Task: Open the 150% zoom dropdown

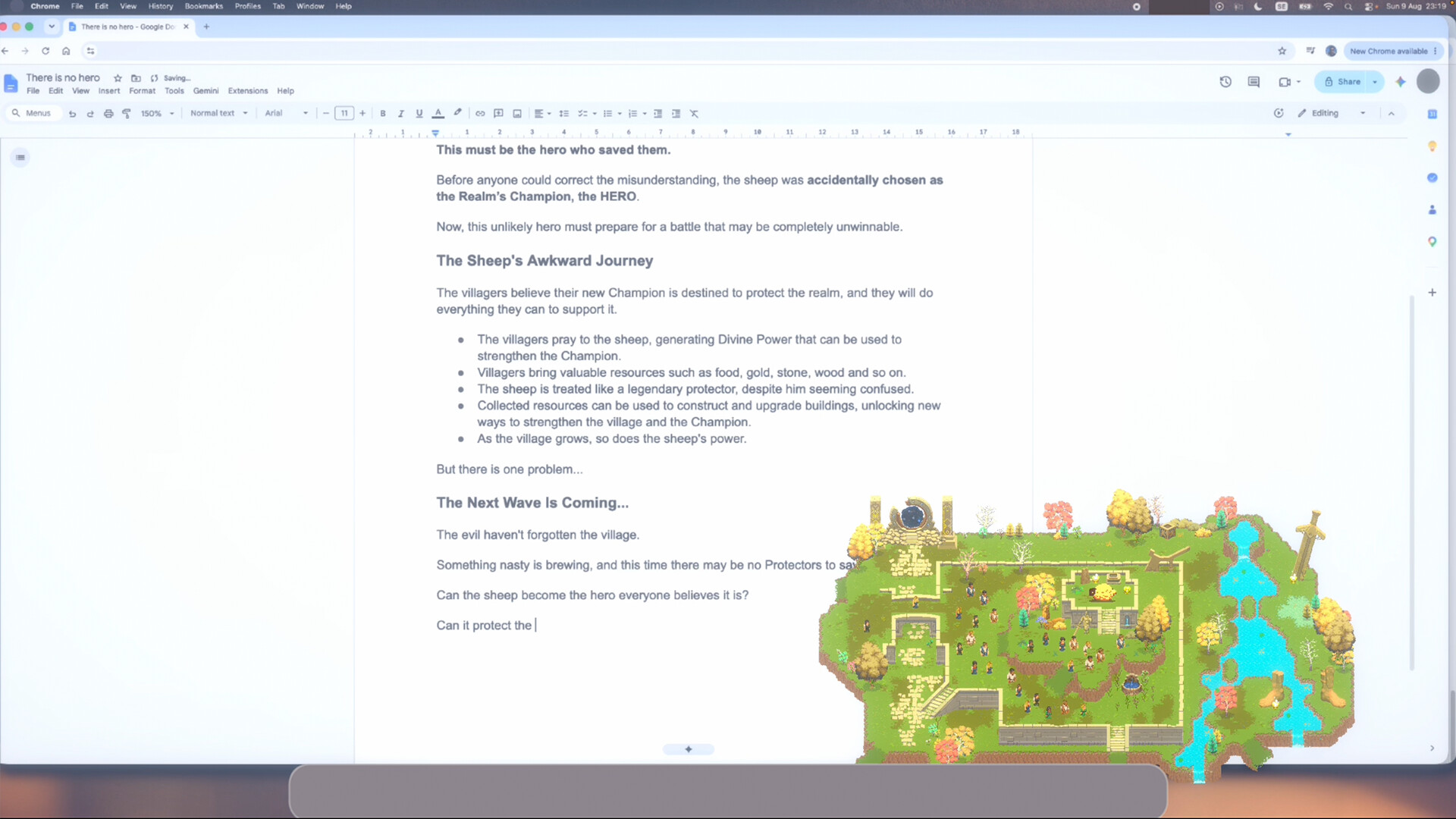Action: click(x=157, y=114)
